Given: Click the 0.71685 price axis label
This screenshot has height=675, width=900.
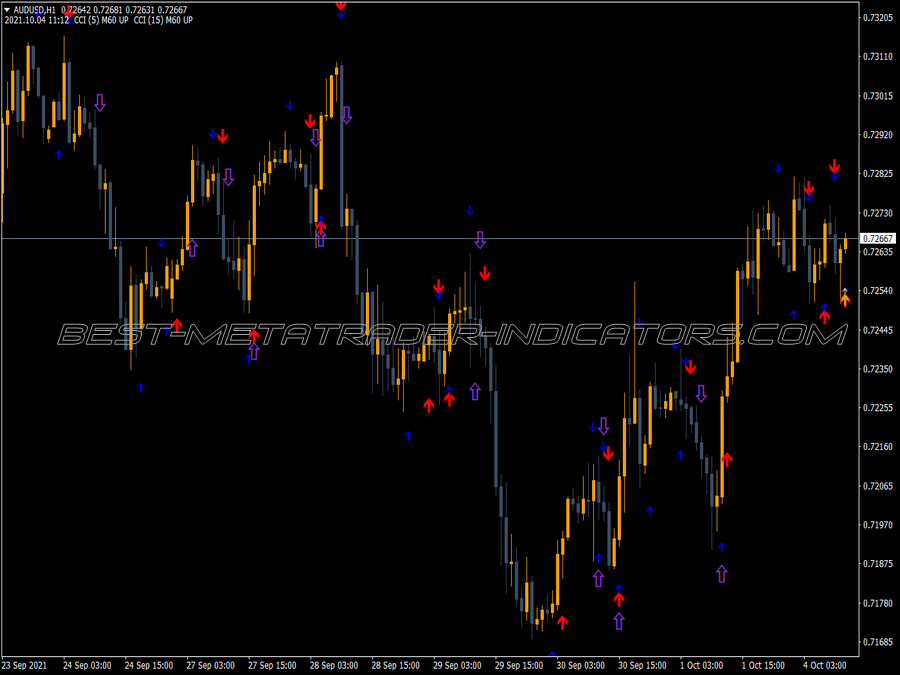Looking at the screenshot, I should click(878, 642).
